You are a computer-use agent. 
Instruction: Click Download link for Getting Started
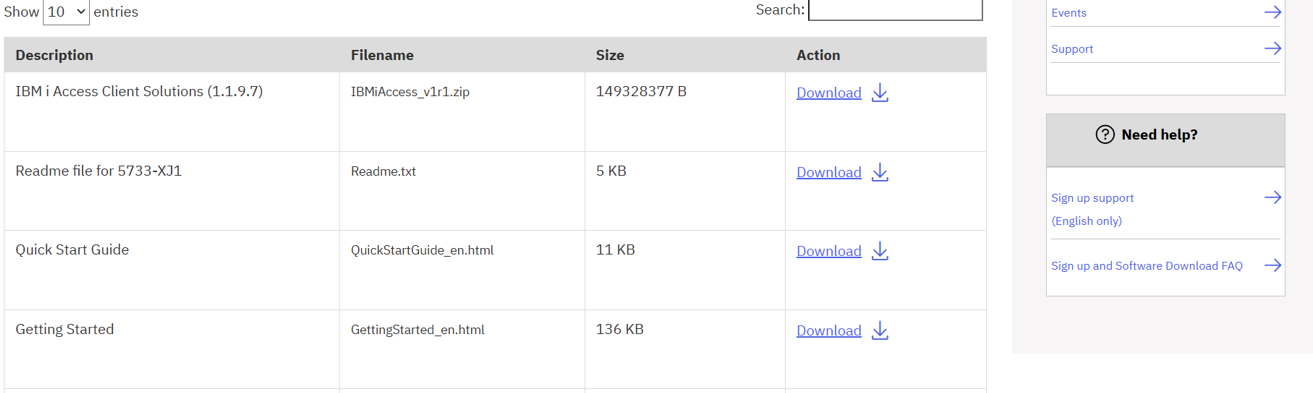point(829,330)
